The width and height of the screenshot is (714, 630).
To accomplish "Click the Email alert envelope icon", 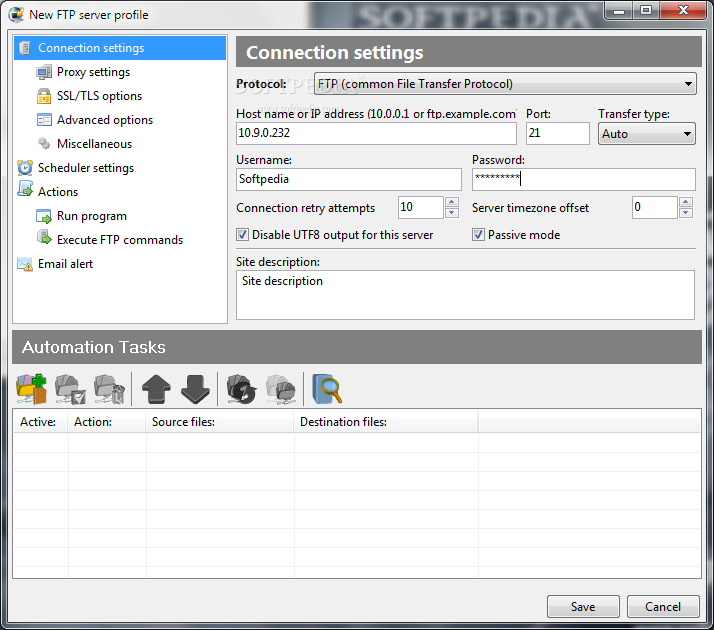I will (x=25, y=264).
